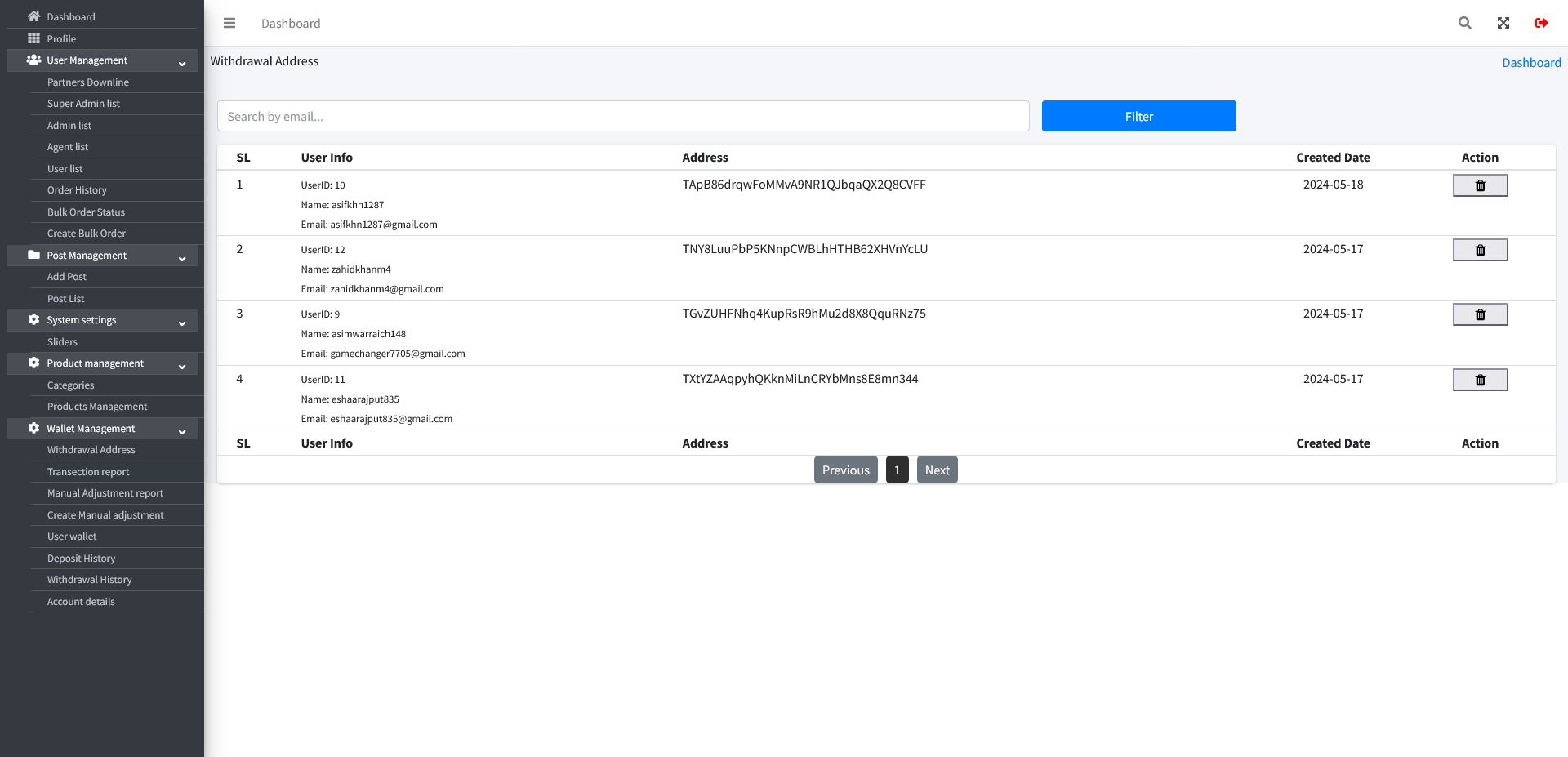
Task: Click the Profile grid icon in sidebar
Action: coord(33,38)
